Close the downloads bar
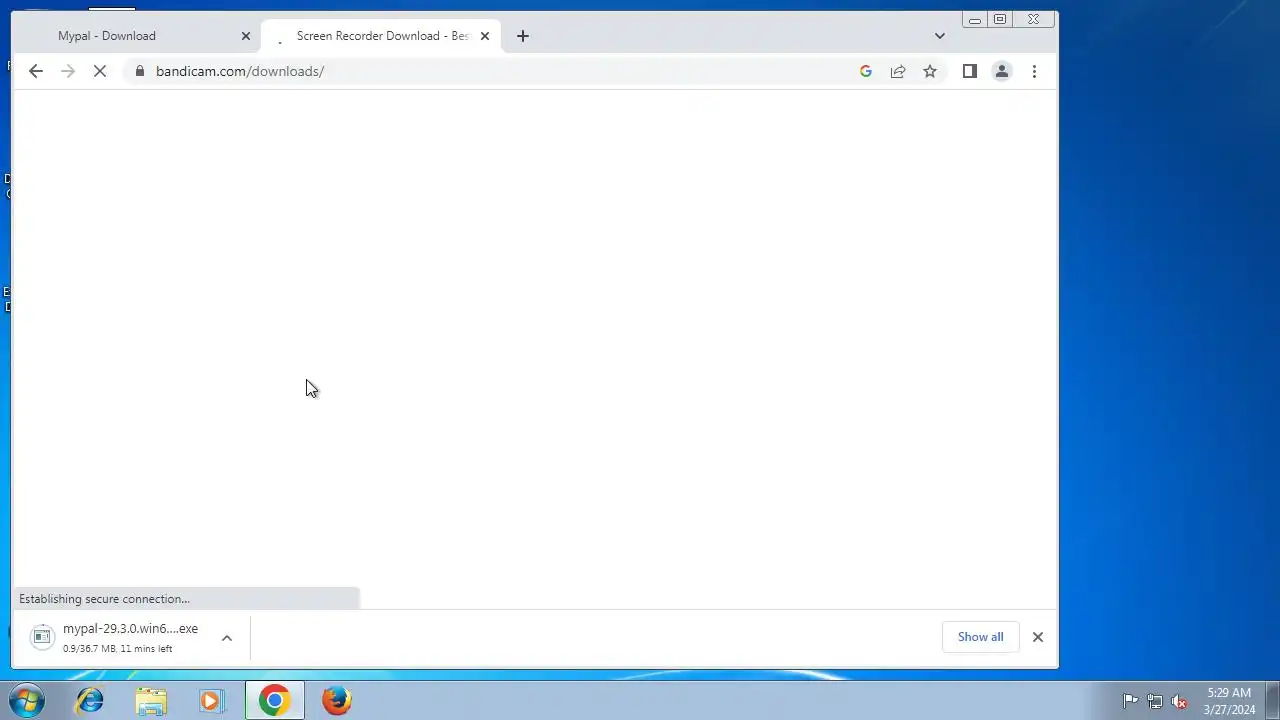1280x720 pixels. coord(1038,637)
